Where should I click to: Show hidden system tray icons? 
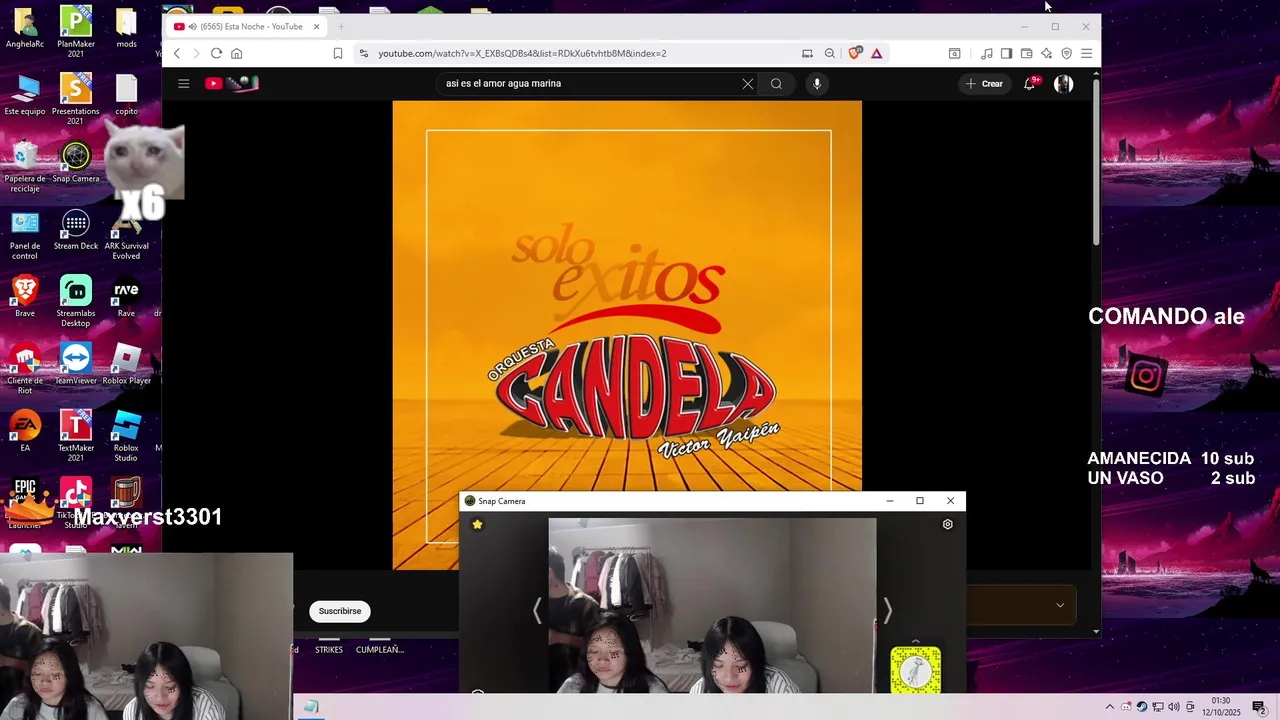(1109, 707)
